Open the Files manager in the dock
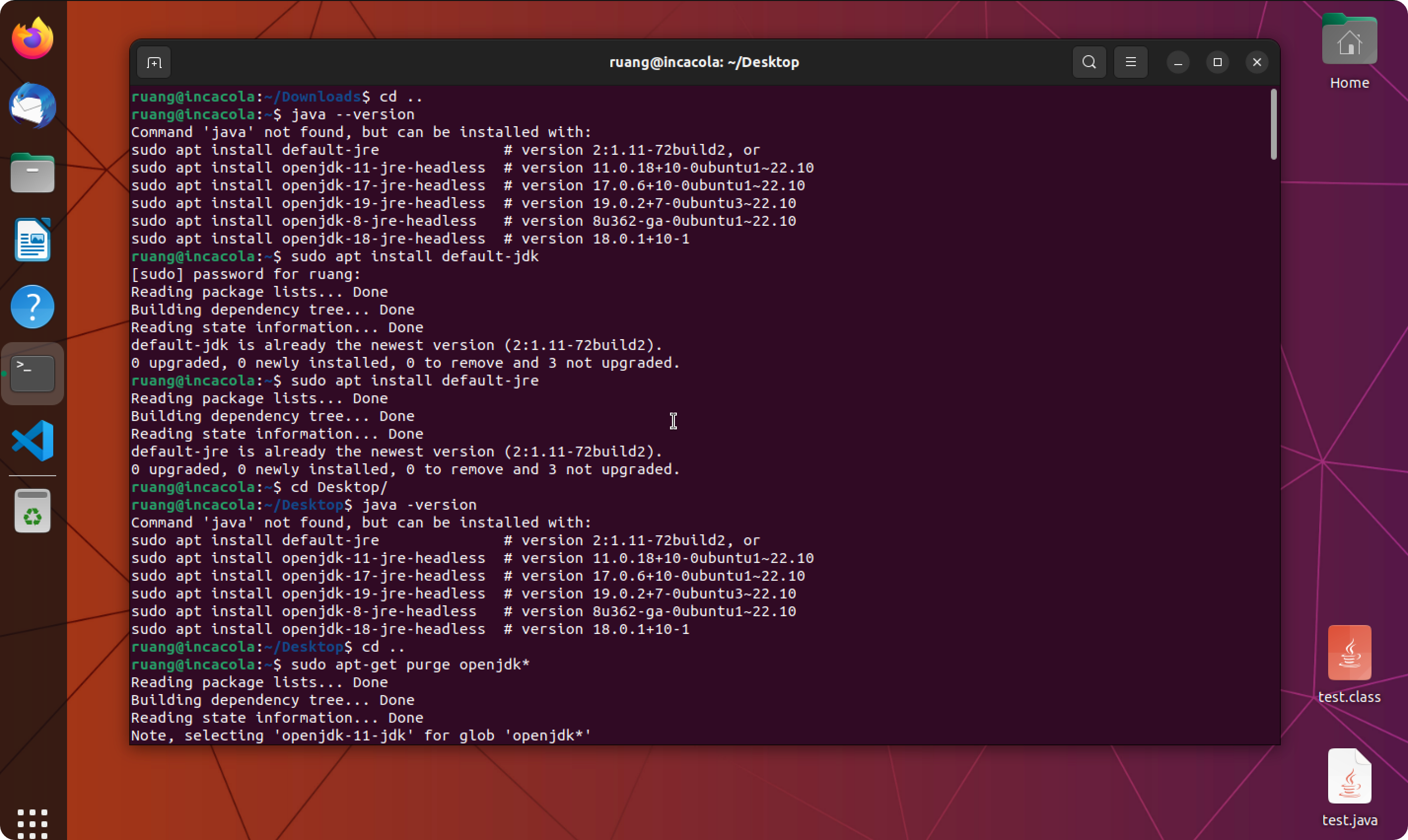Image resolution: width=1408 pixels, height=840 pixels. [32, 173]
